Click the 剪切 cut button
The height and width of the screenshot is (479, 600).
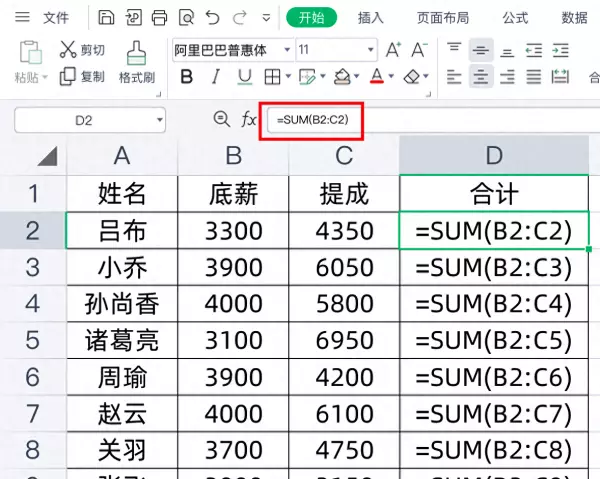[x=82, y=50]
